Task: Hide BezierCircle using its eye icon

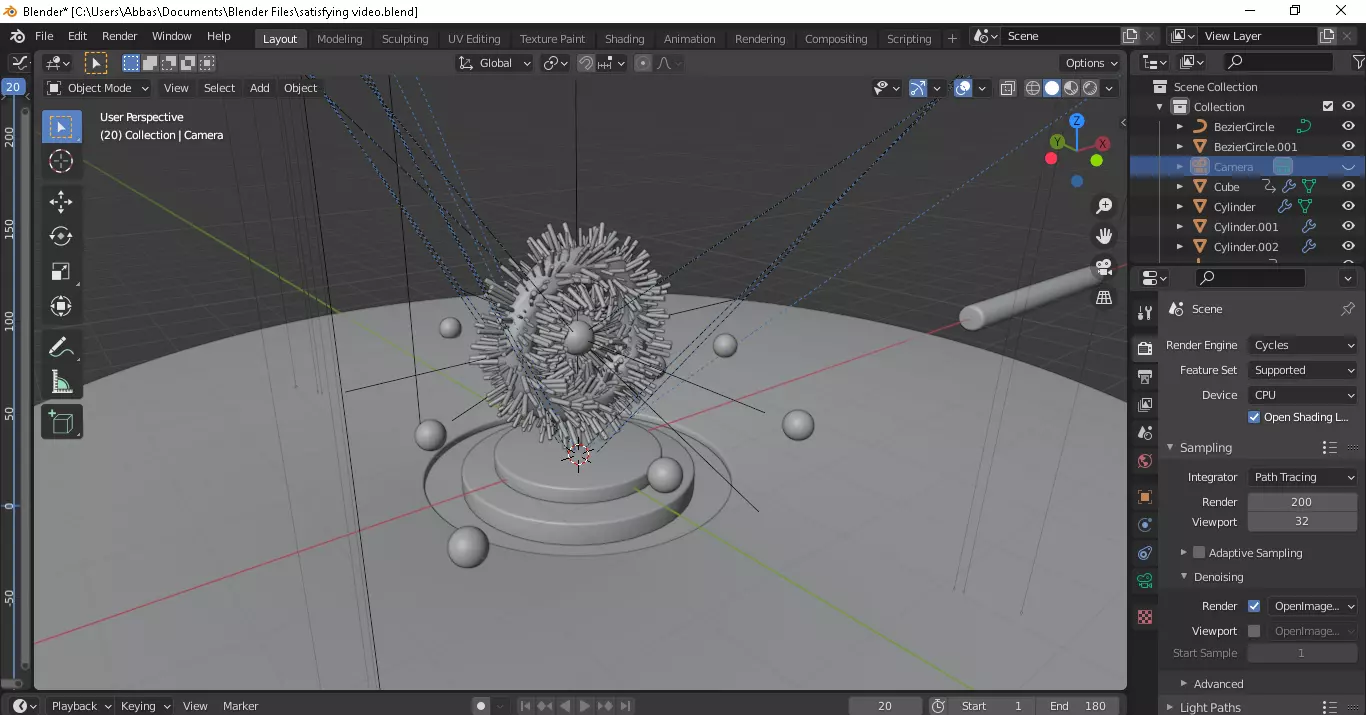Action: pyautogui.click(x=1348, y=127)
